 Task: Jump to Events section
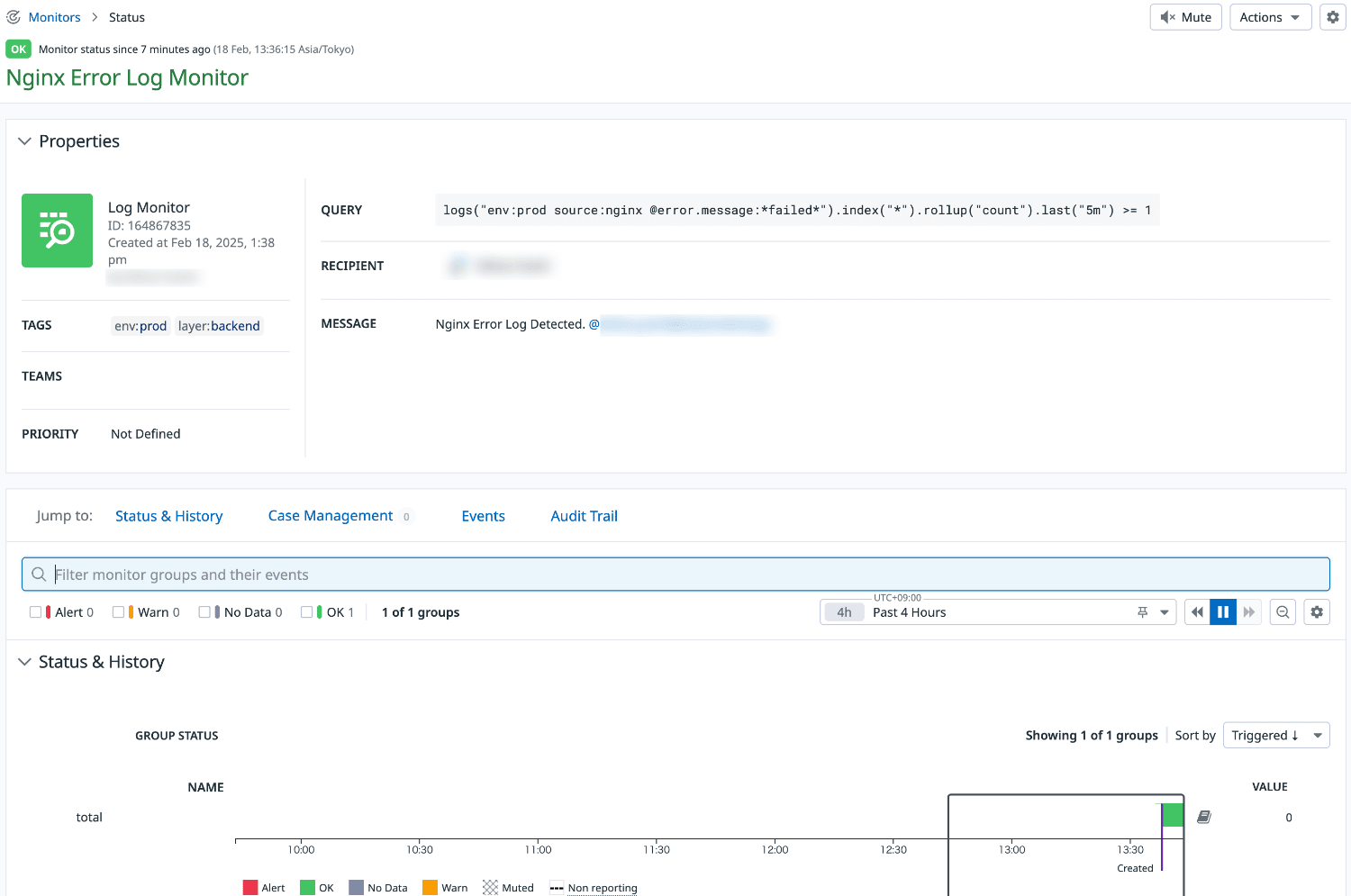point(483,516)
